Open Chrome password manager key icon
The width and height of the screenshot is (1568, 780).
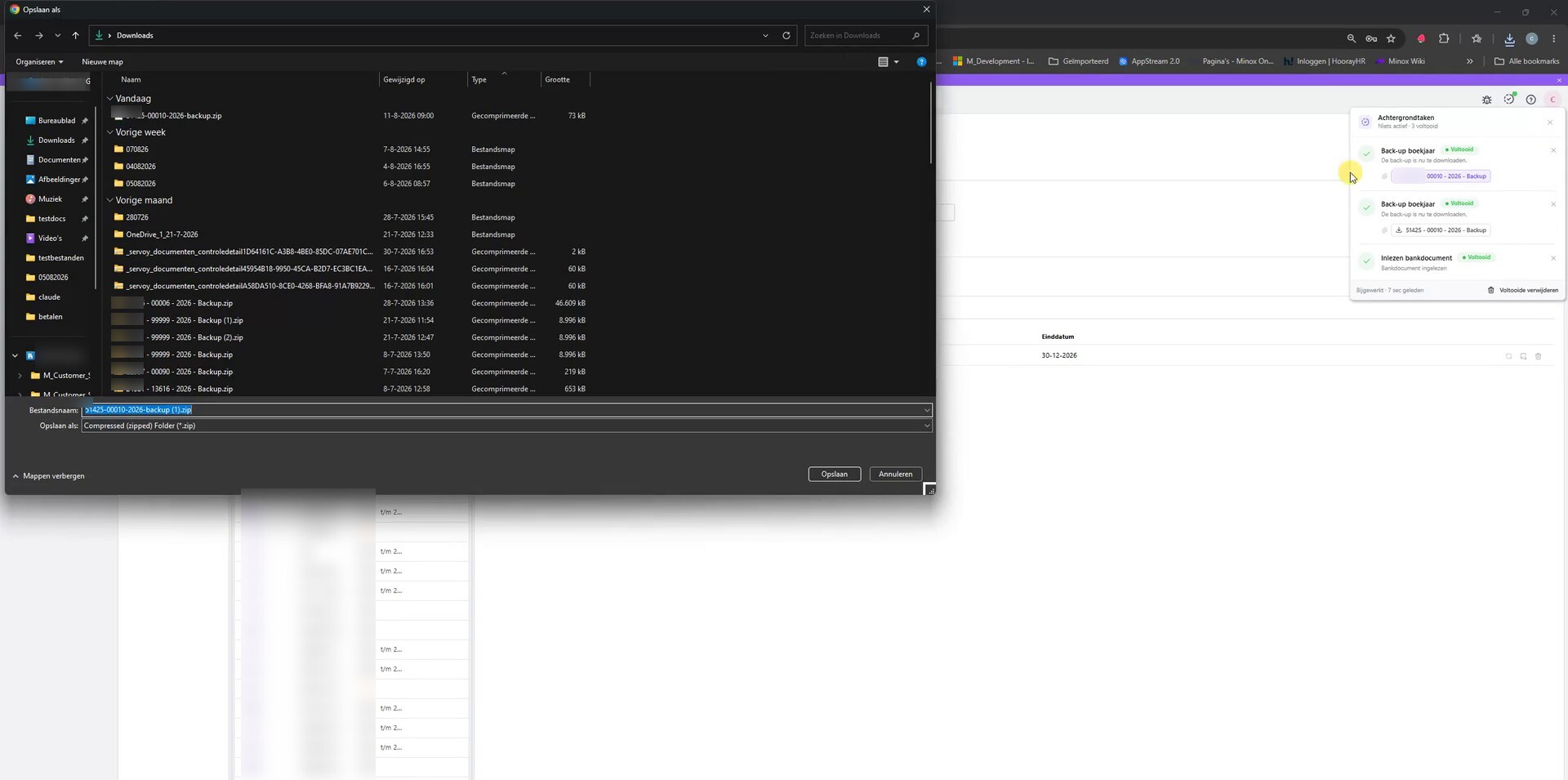(1371, 38)
